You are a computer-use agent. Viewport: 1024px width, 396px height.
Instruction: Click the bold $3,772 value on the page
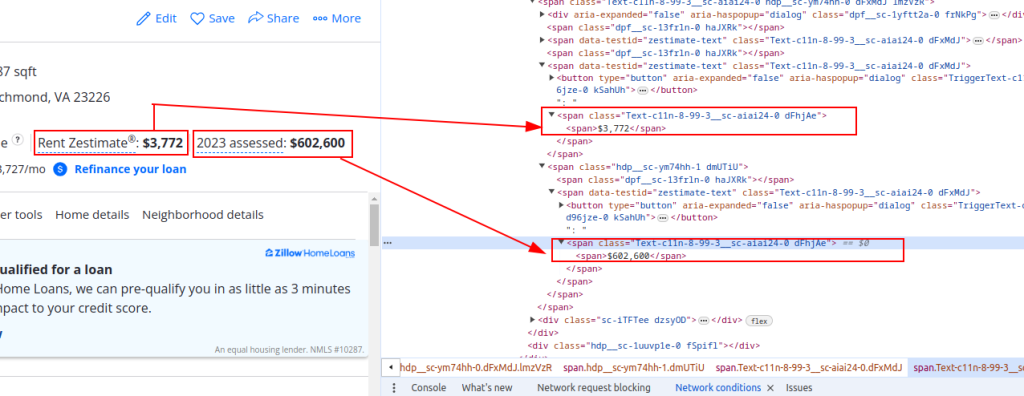[163, 142]
